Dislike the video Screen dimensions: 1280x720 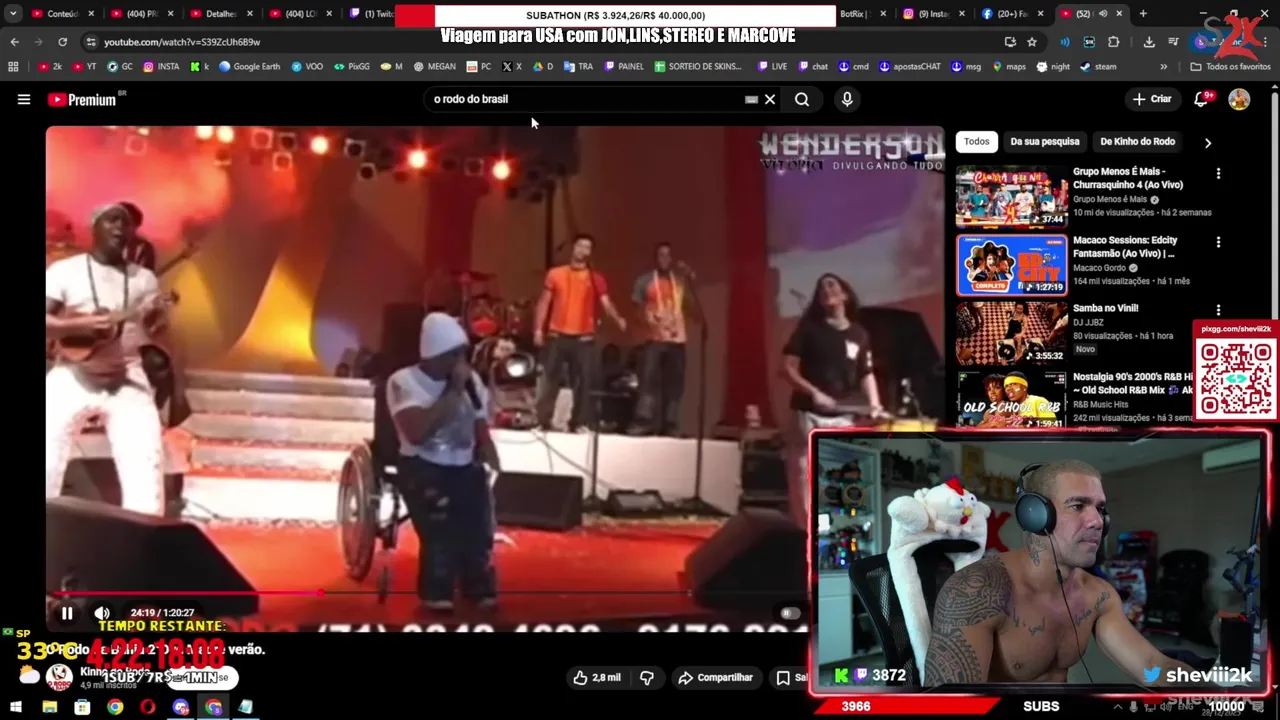click(647, 677)
